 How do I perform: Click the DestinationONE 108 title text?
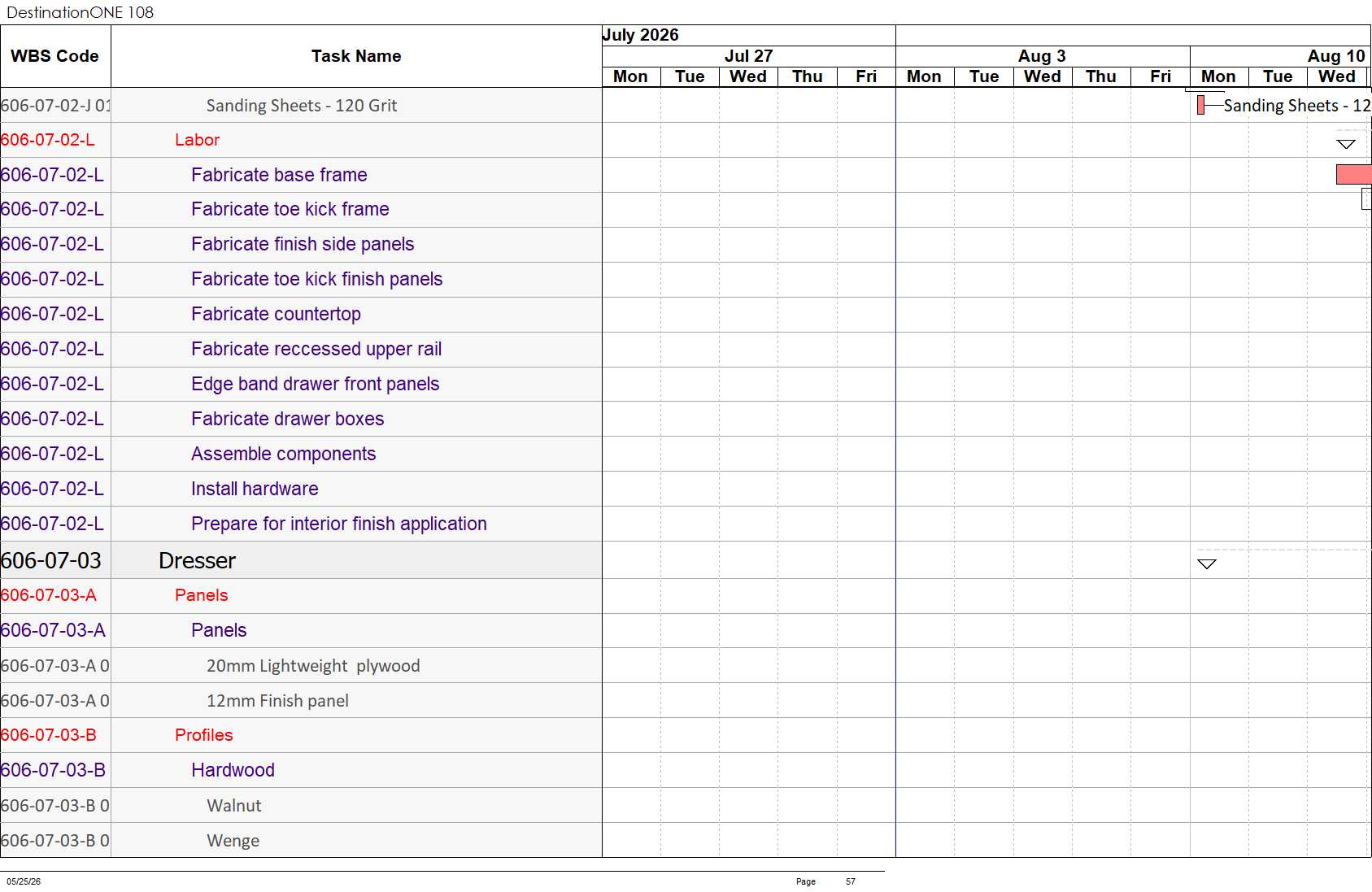pos(80,12)
